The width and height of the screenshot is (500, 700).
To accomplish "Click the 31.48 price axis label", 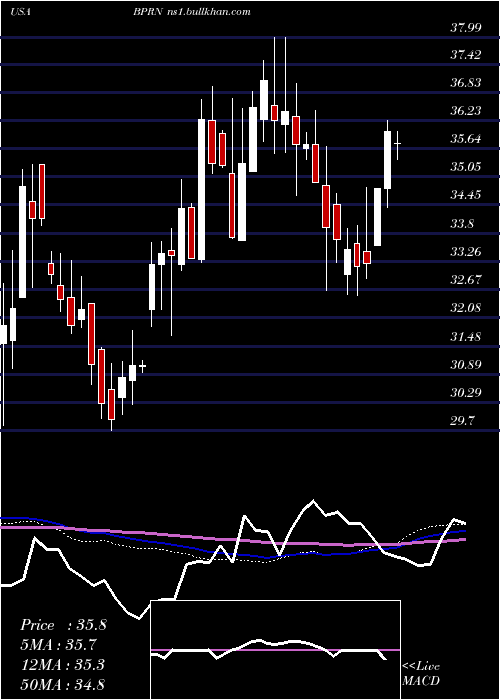I will tap(466, 337).
